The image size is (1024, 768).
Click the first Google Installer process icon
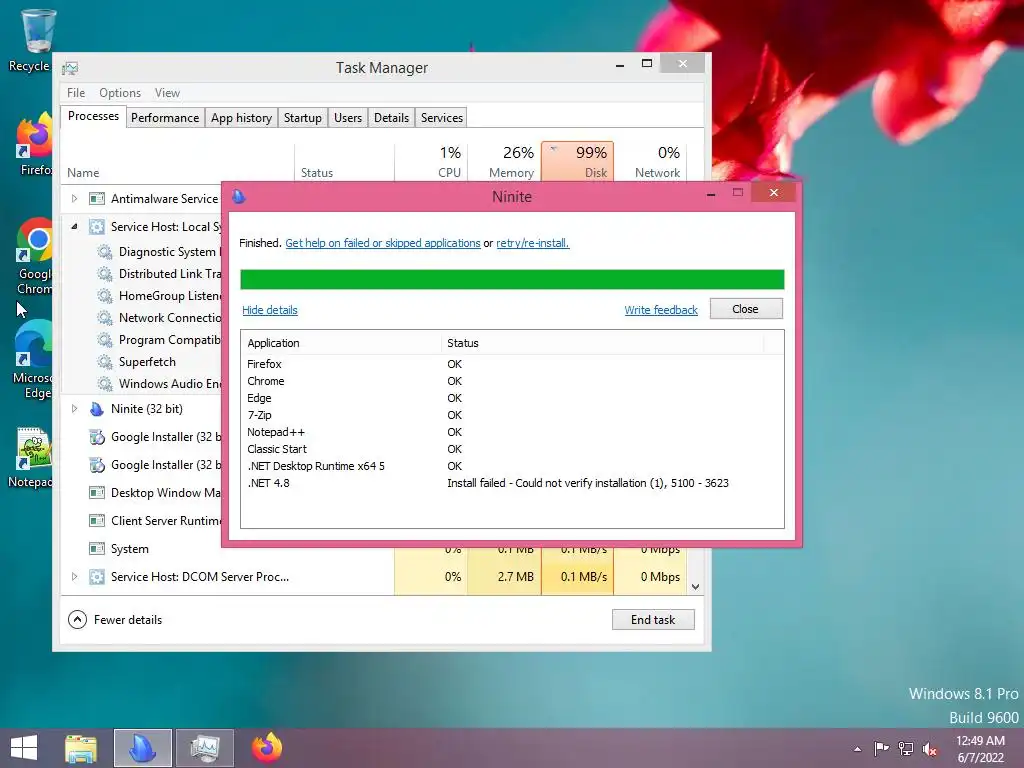coord(97,437)
